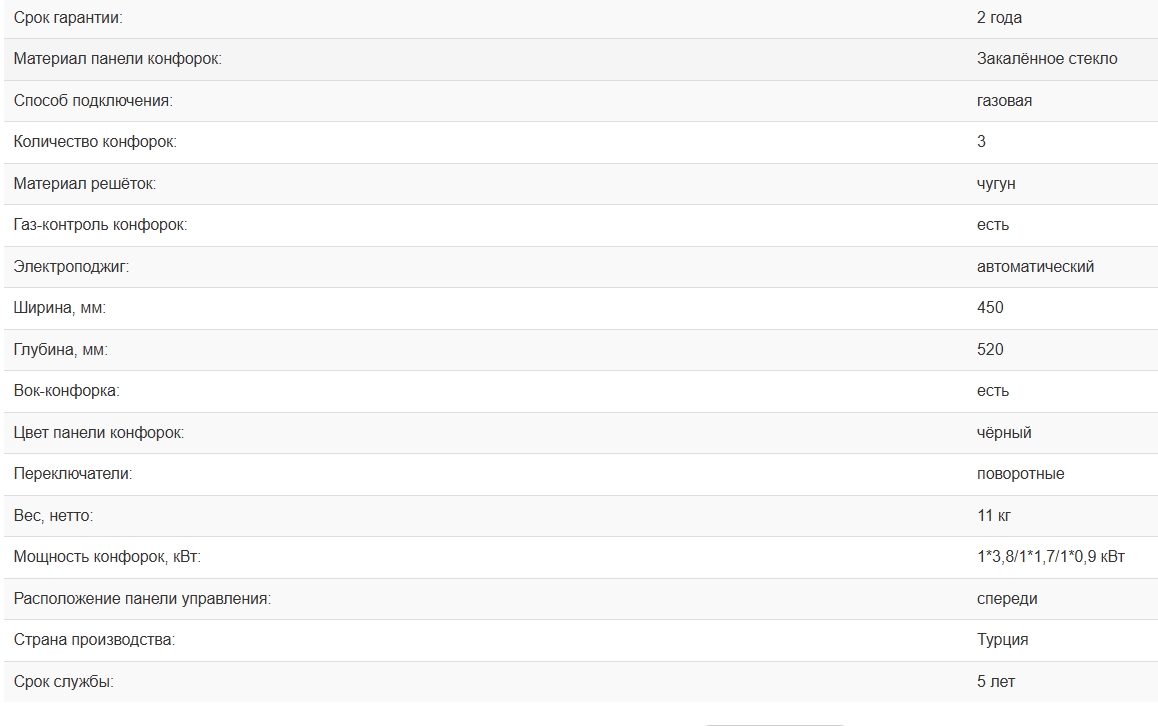Click the "Мощность конфорок, кВт" label
1158x726 pixels.
[x=114, y=557]
